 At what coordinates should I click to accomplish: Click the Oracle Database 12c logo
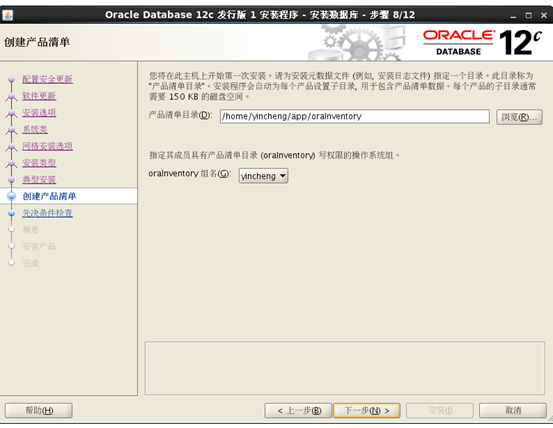[x=482, y=43]
